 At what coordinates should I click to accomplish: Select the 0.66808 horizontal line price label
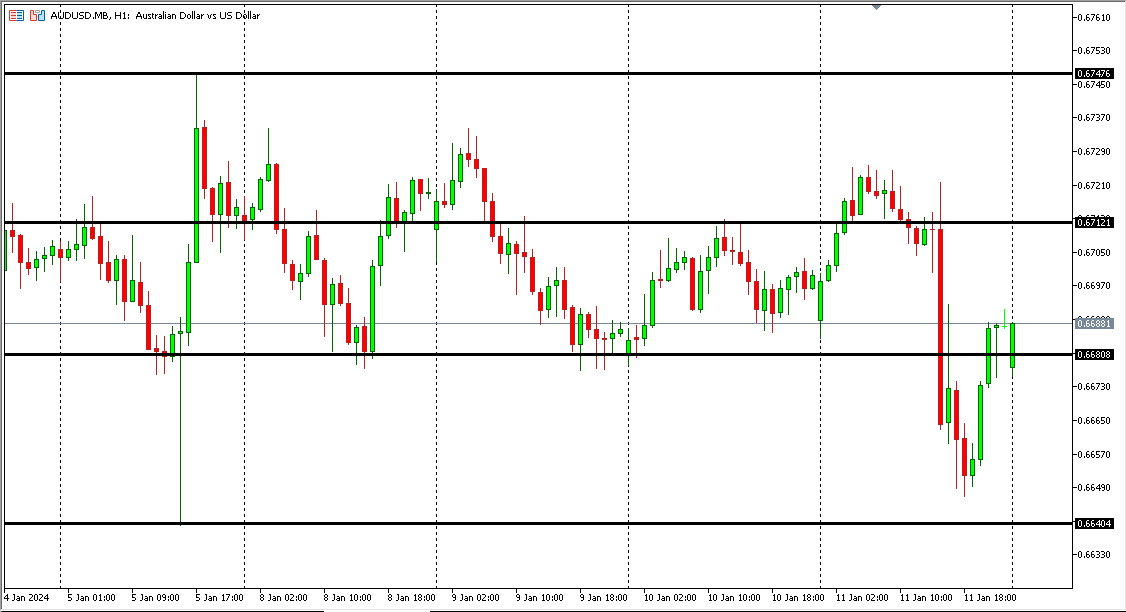[1094, 355]
